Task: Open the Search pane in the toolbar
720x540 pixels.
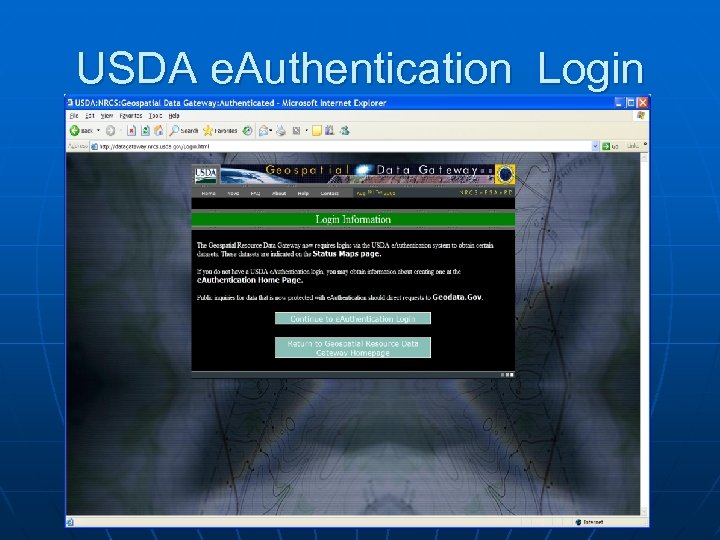Action: pos(184,131)
